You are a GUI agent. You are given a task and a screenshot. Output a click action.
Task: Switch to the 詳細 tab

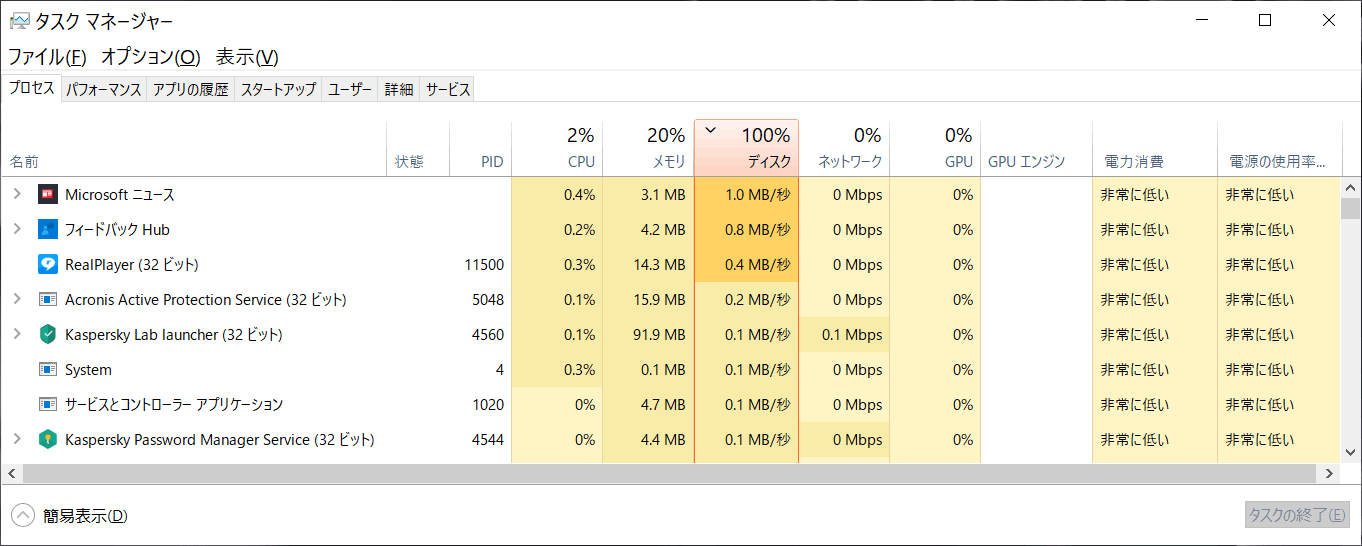click(399, 89)
